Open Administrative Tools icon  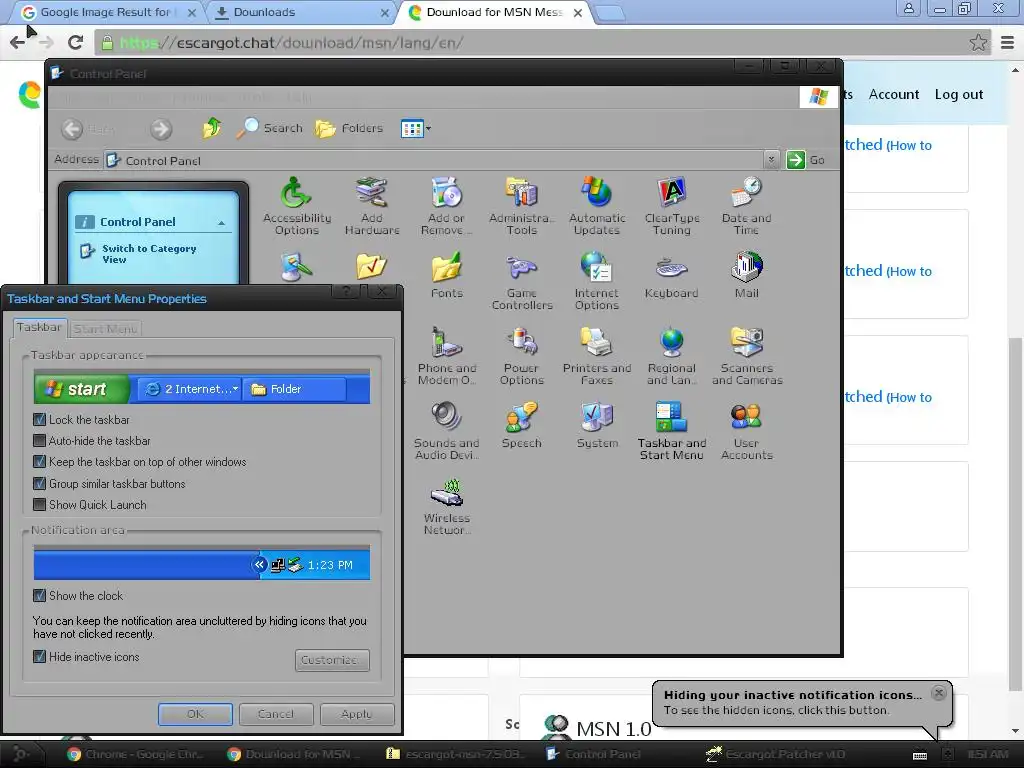pos(521,206)
